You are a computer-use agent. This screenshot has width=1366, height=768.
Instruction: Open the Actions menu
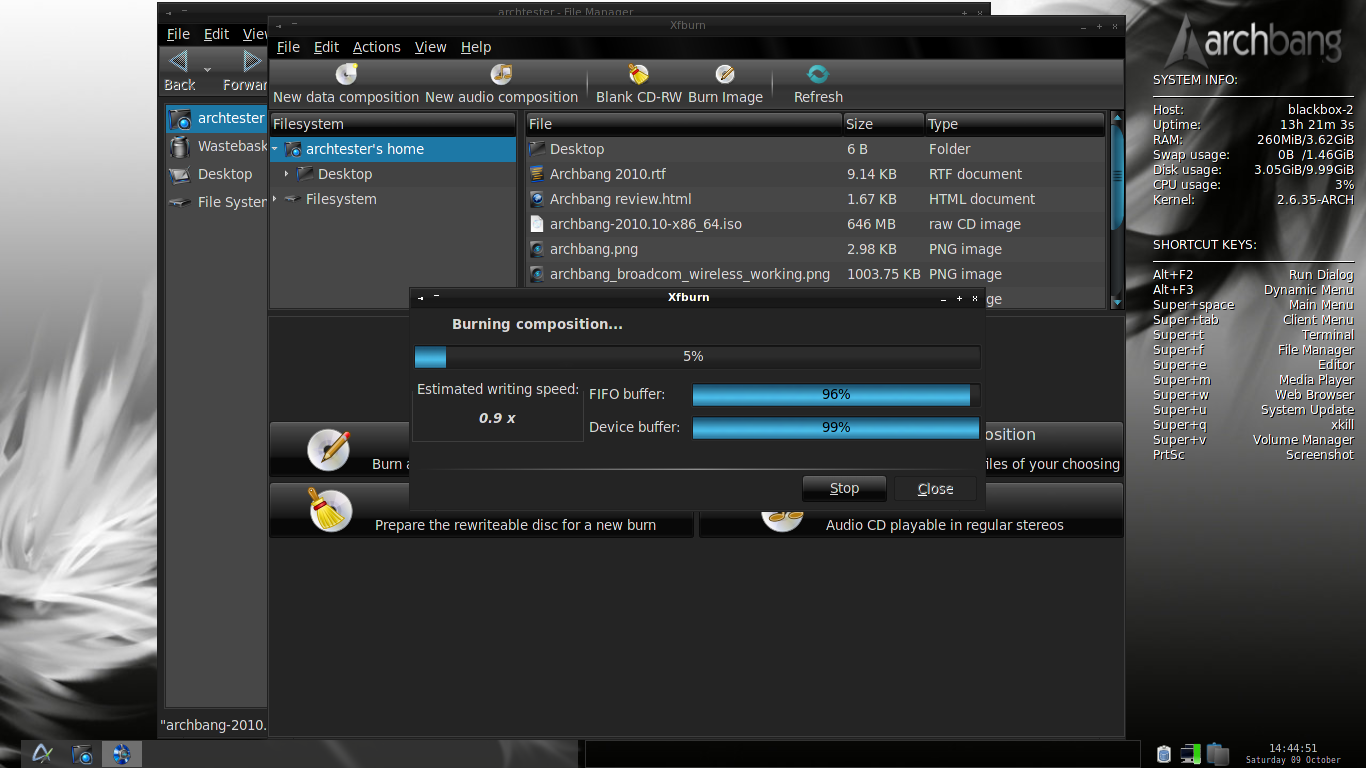click(x=377, y=47)
